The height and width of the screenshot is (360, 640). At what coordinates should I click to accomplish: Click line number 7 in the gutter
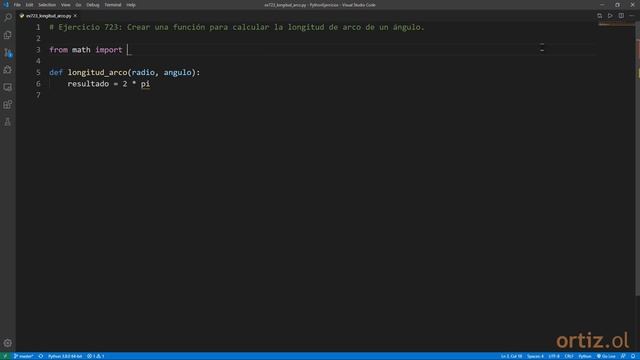click(x=38, y=95)
